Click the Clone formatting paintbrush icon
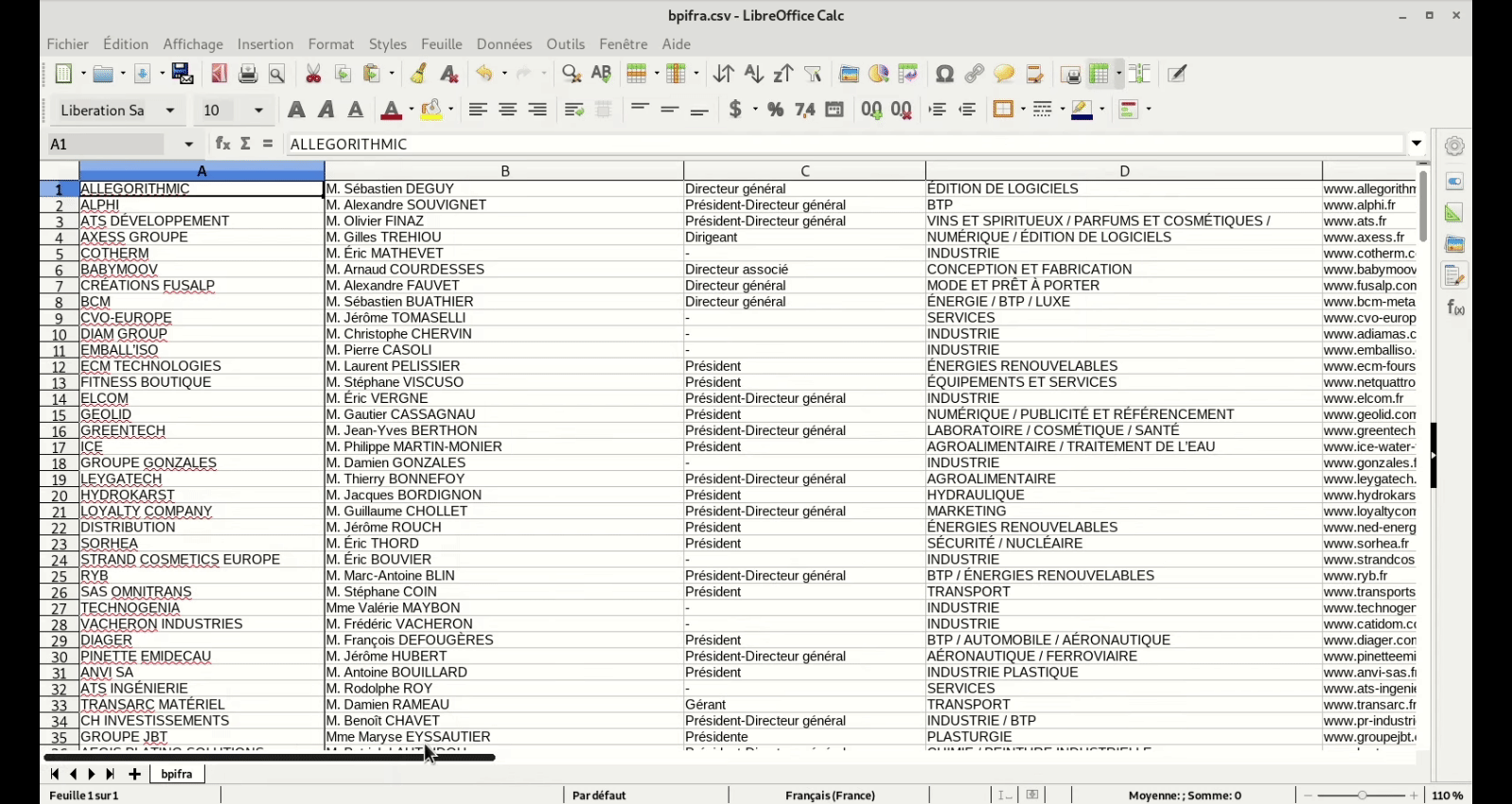The height and width of the screenshot is (804, 1512). click(418, 74)
